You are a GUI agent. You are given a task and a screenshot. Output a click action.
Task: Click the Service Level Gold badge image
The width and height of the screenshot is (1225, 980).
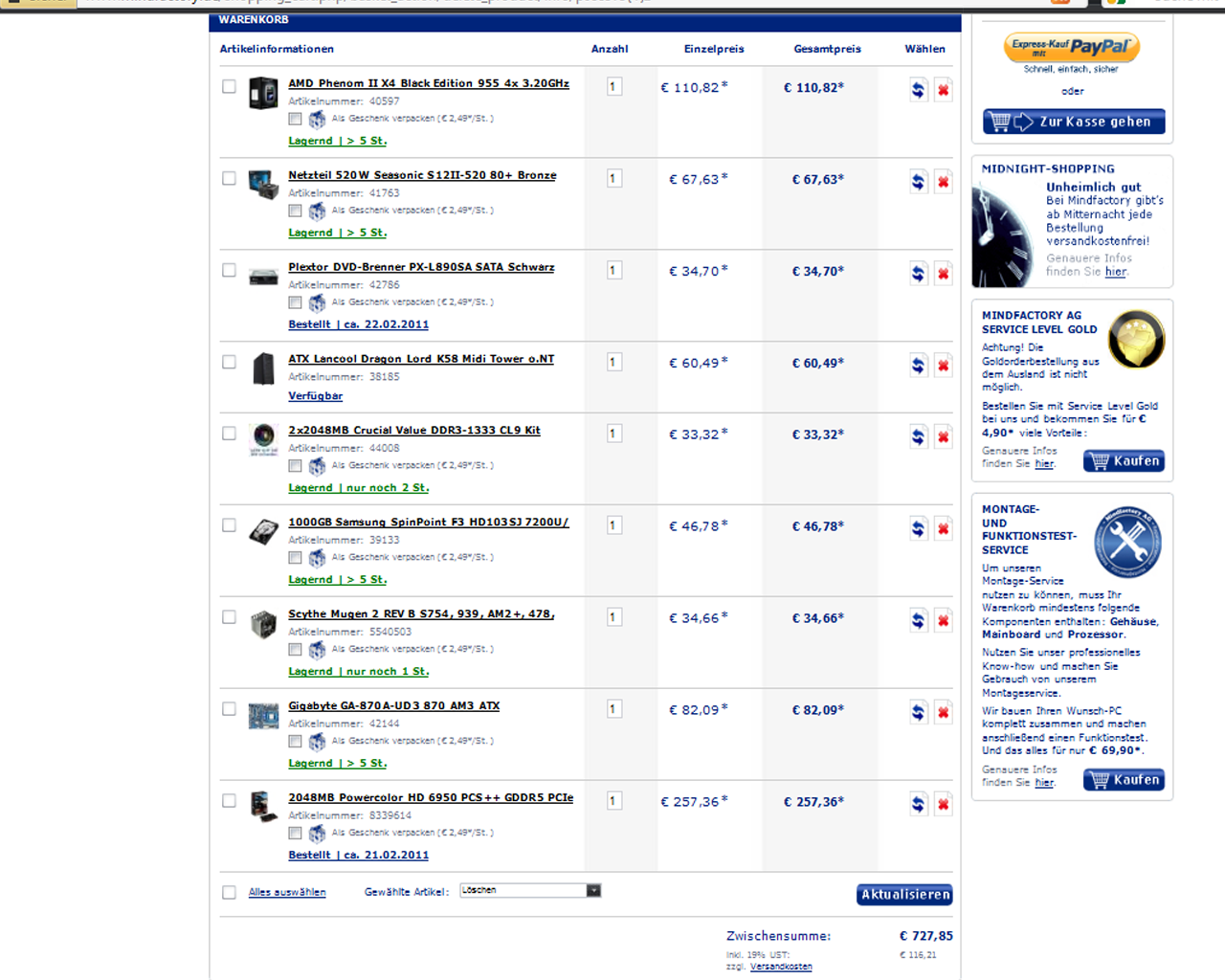tap(1136, 339)
